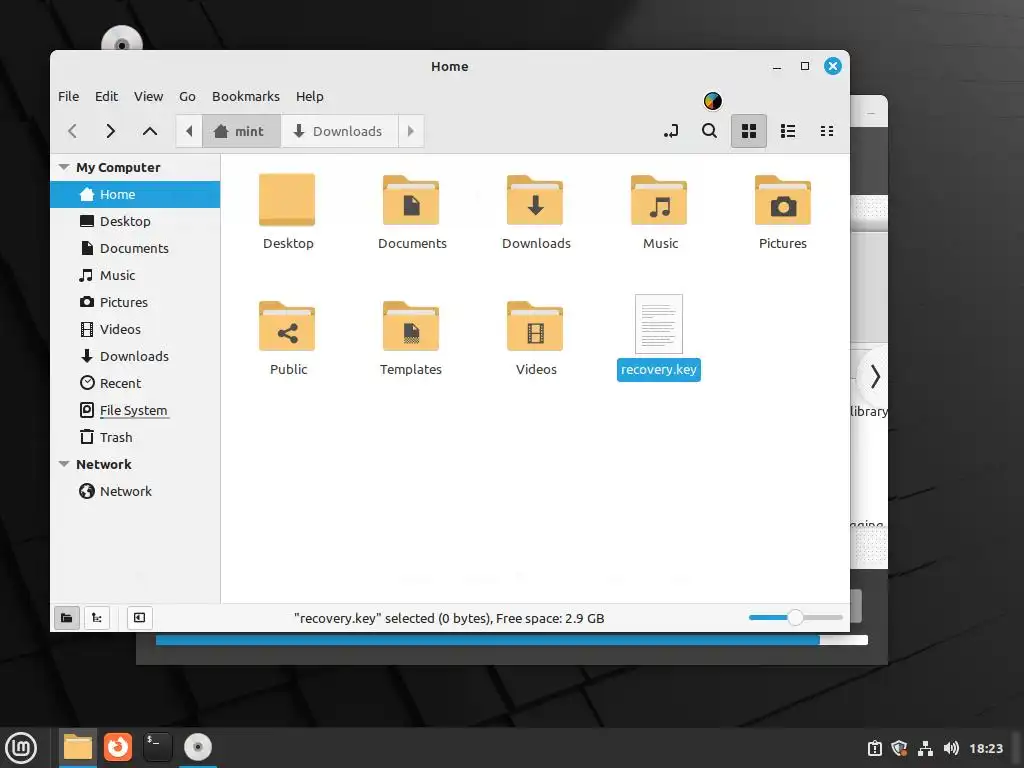
Task: Select the Music folder icon
Action: click(x=659, y=200)
